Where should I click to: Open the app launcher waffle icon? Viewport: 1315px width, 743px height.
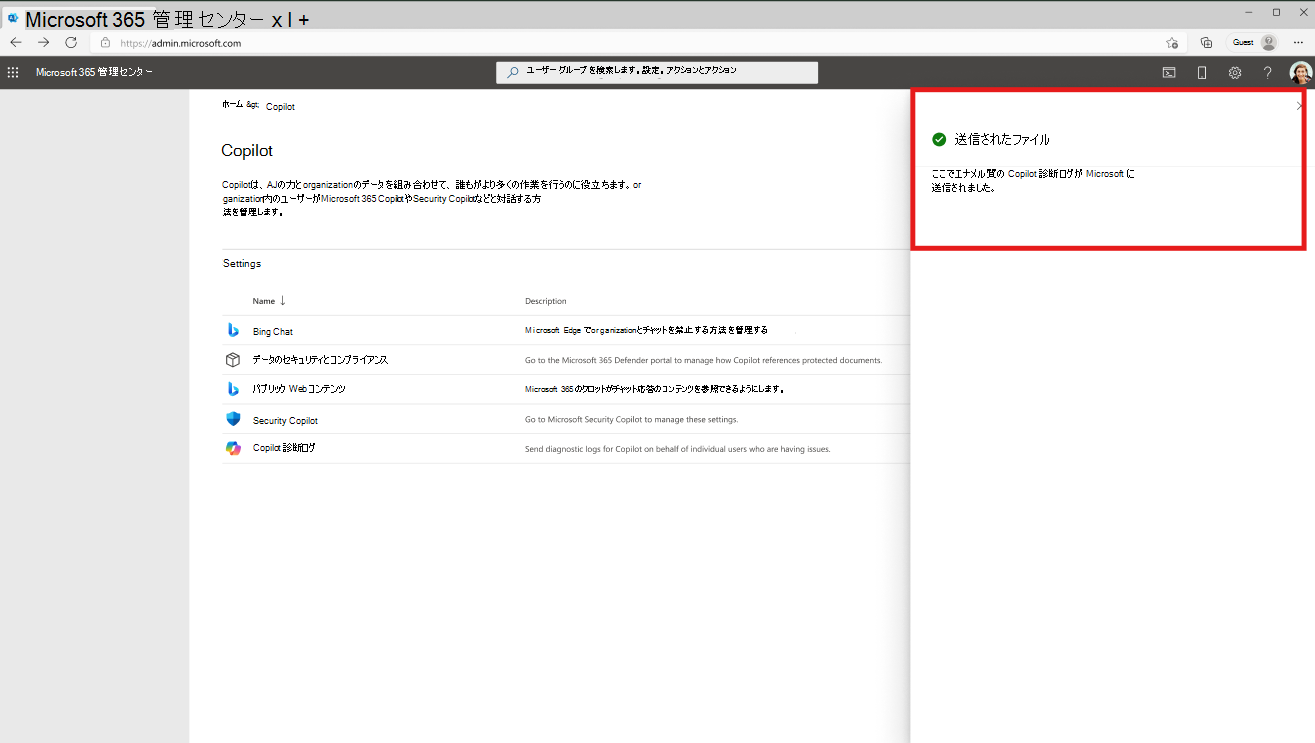[x=13, y=72]
